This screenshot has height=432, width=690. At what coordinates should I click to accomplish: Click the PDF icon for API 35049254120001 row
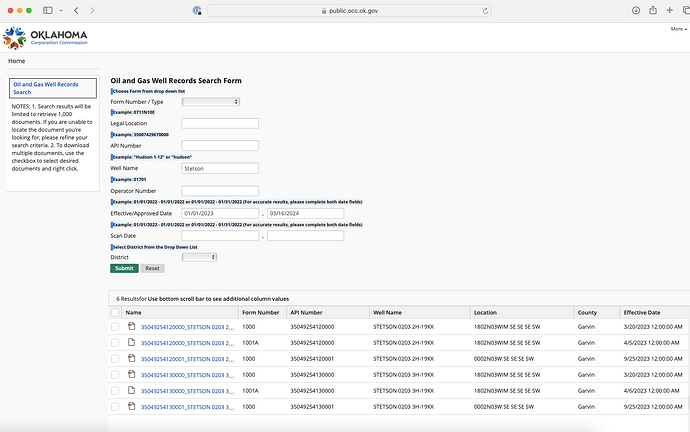(131, 358)
